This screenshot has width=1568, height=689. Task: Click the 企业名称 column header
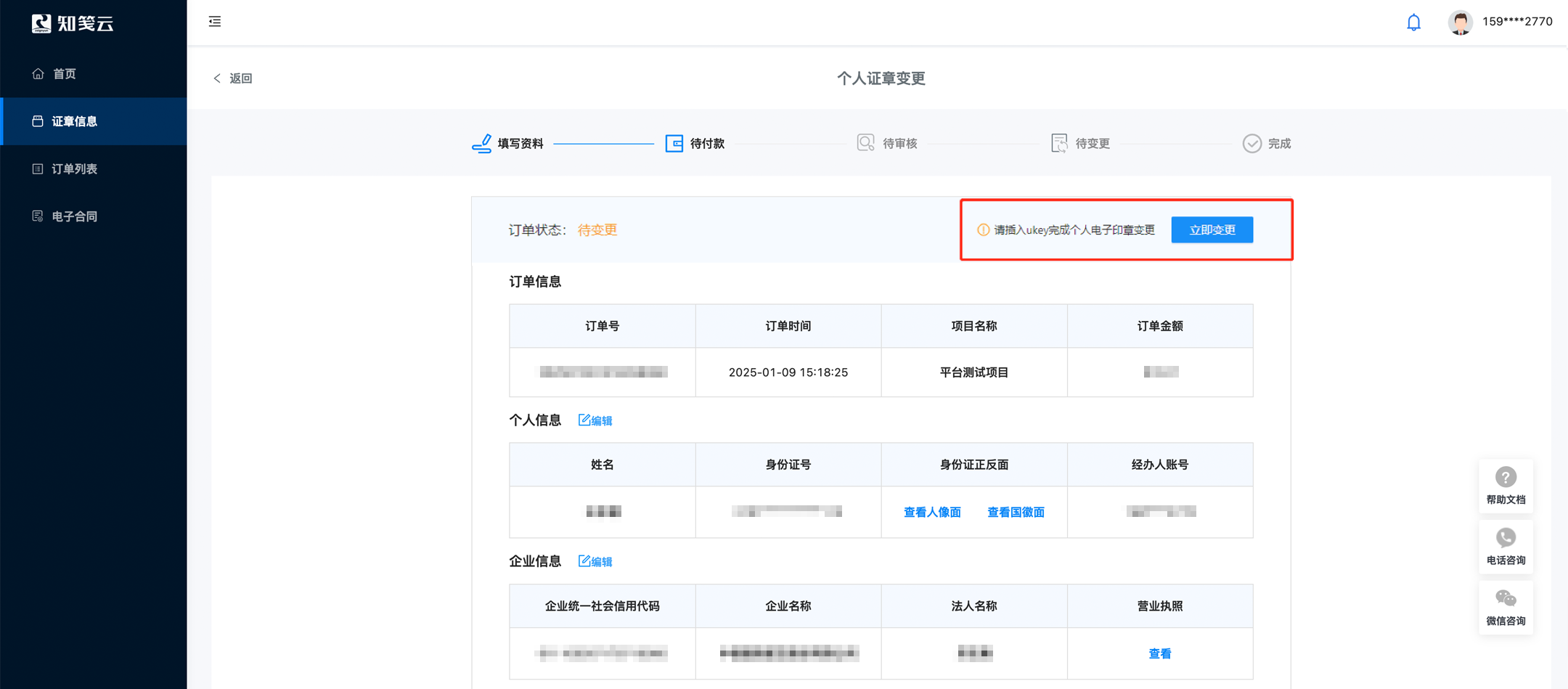[788, 606]
